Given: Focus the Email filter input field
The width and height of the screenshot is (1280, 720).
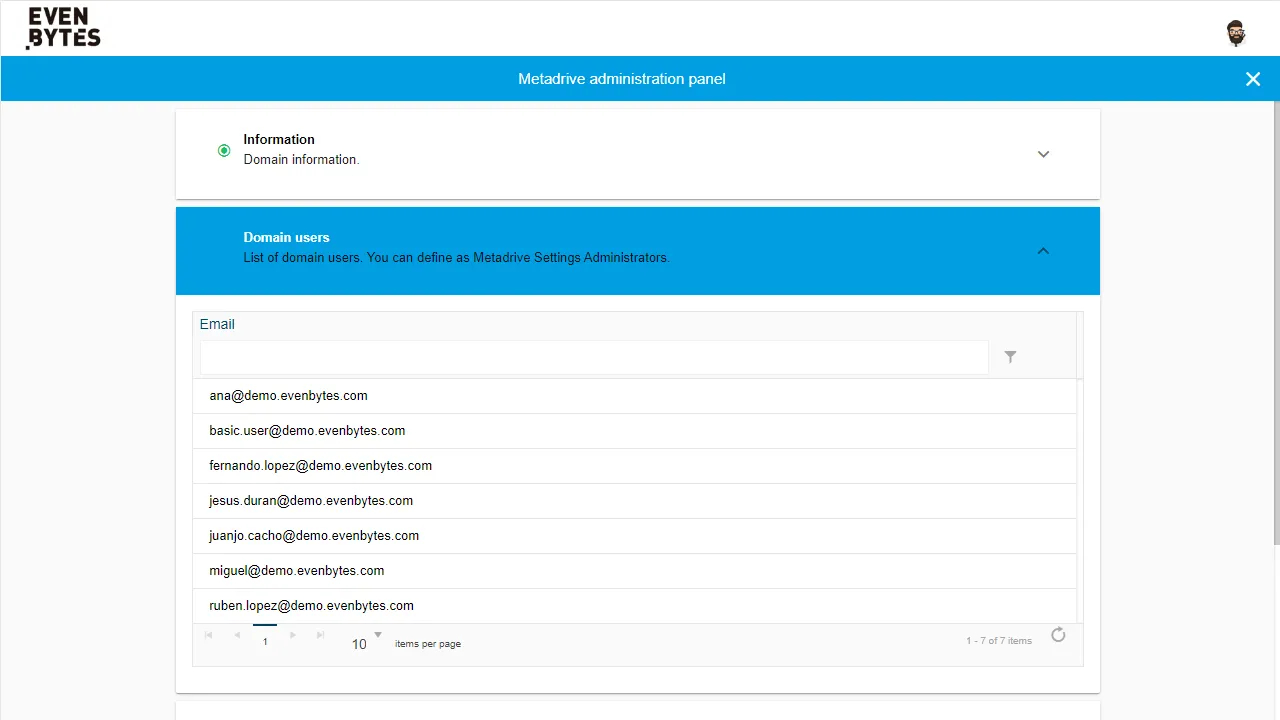Looking at the screenshot, I should pyautogui.click(x=594, y=357).
